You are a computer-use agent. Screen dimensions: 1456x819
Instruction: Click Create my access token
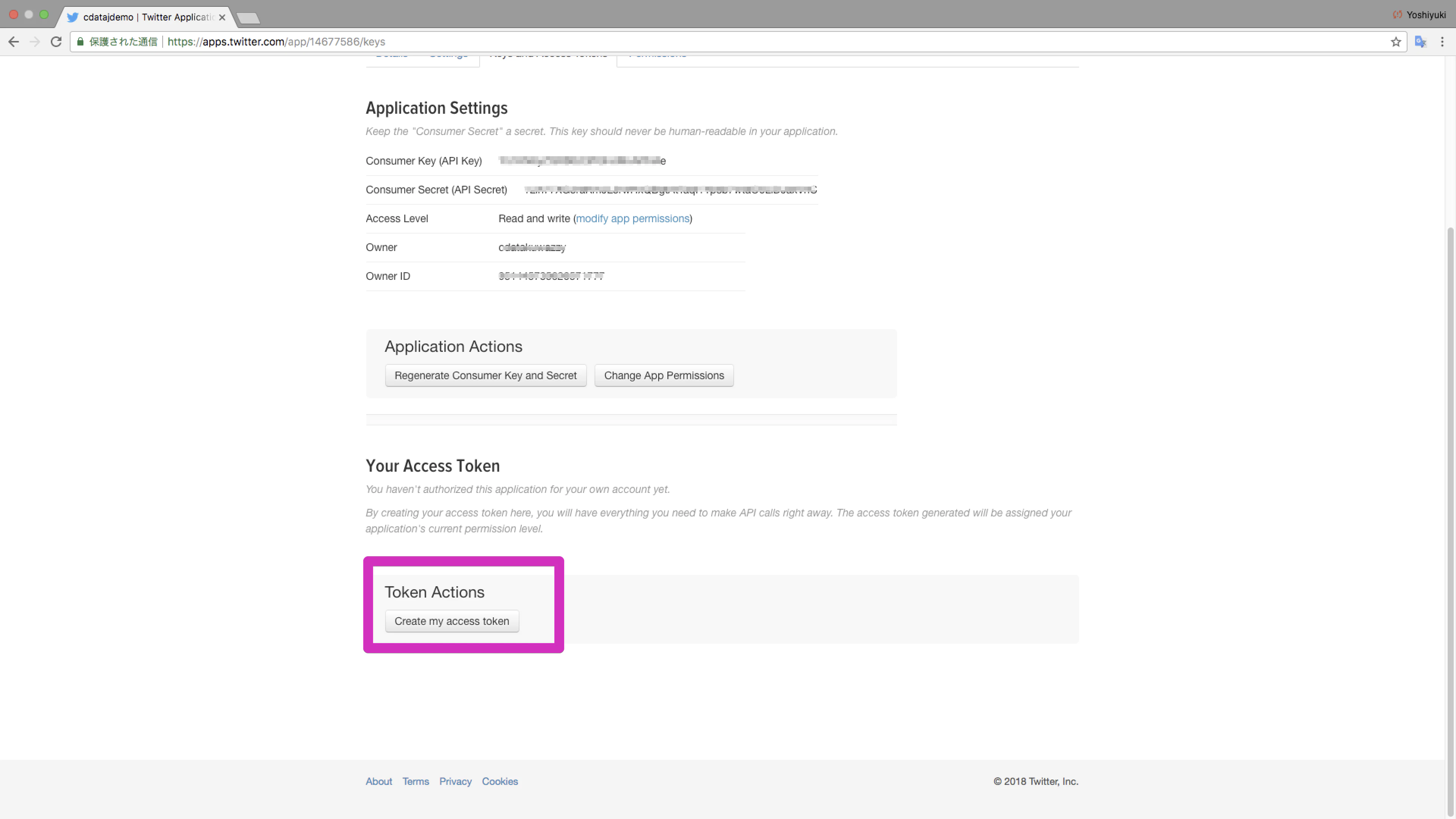452,621
